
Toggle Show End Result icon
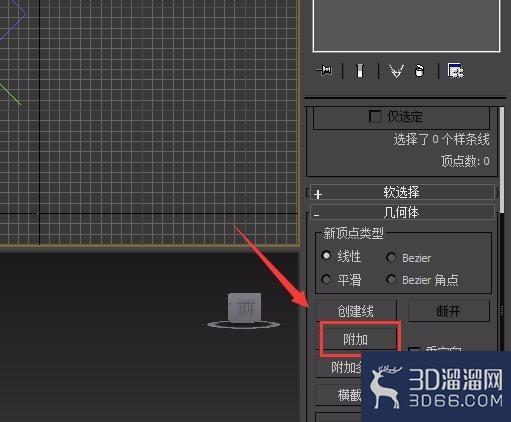[360, 71]
